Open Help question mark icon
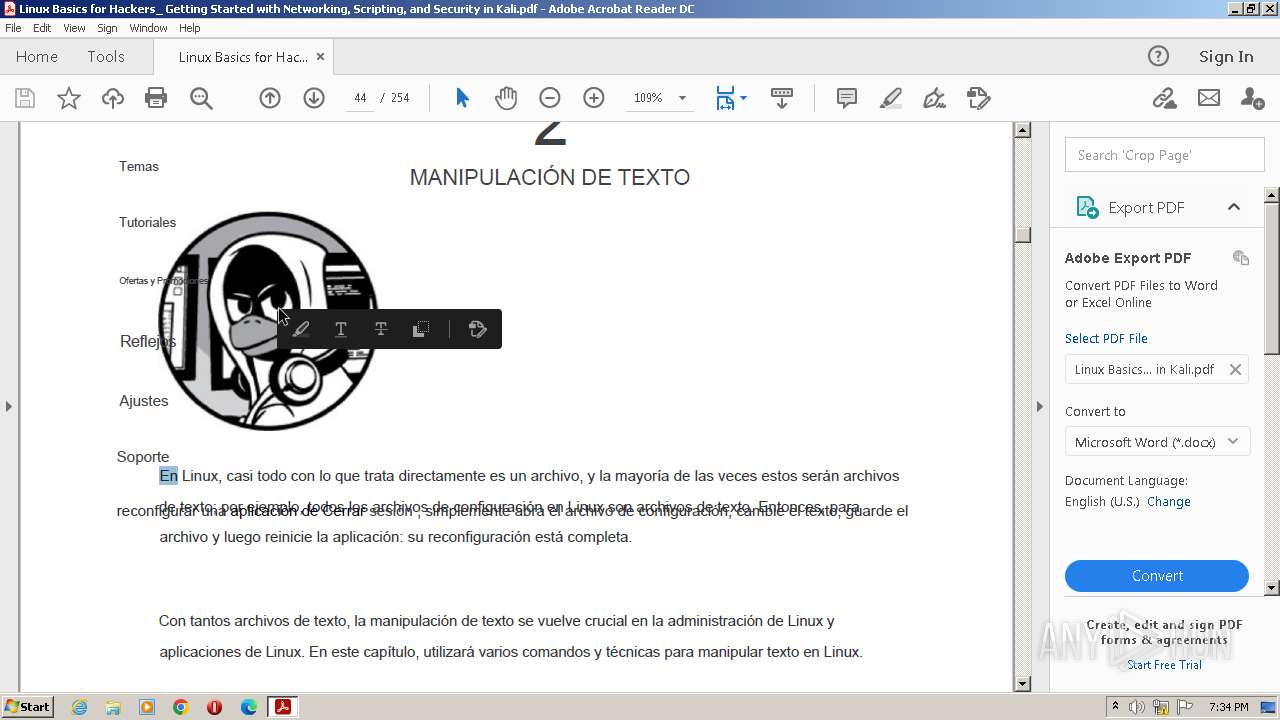Image resolution: width=1280 pixels, height=720 pixels. tap(1158, 56)
